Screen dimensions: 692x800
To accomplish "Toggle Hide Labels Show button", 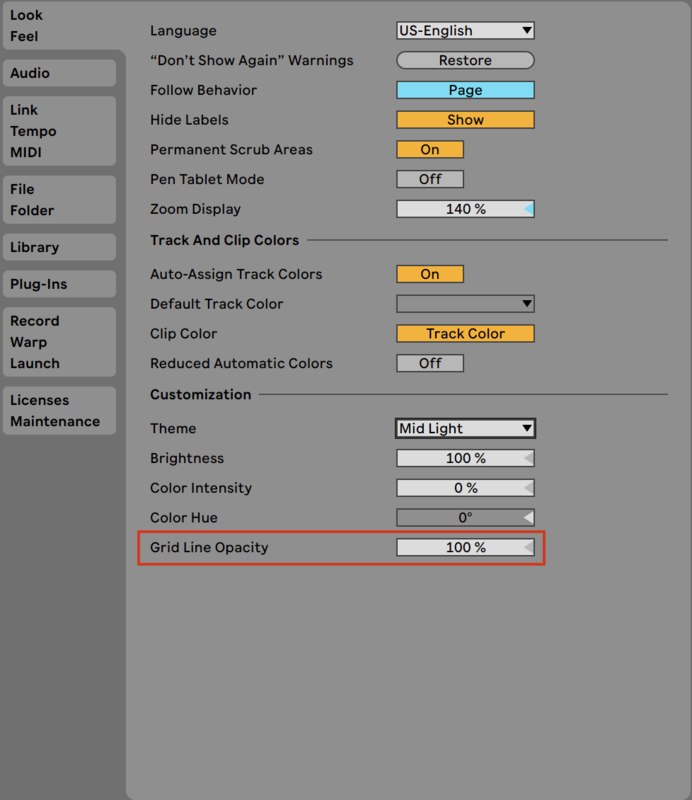I will click(465, 120).
